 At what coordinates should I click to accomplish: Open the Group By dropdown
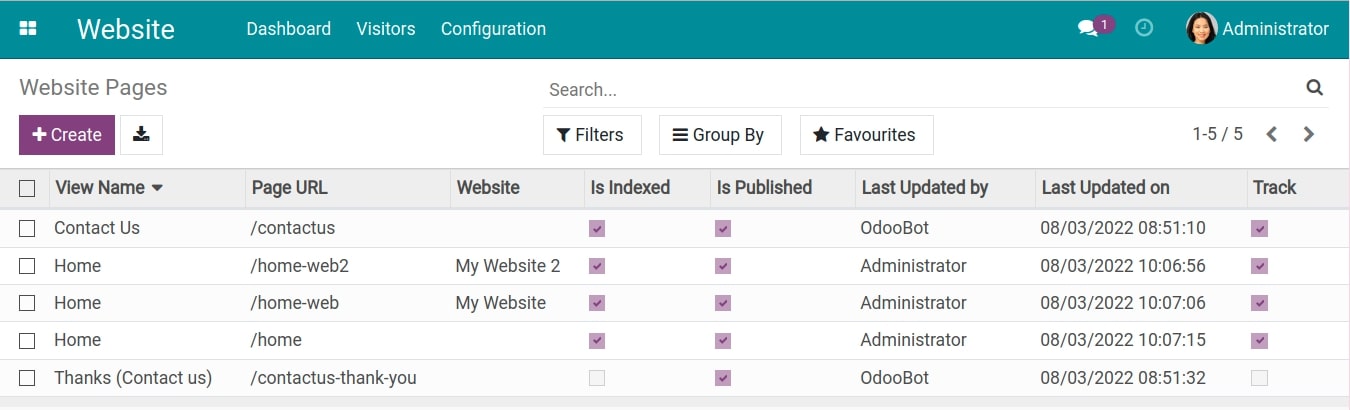pos(719,135)
